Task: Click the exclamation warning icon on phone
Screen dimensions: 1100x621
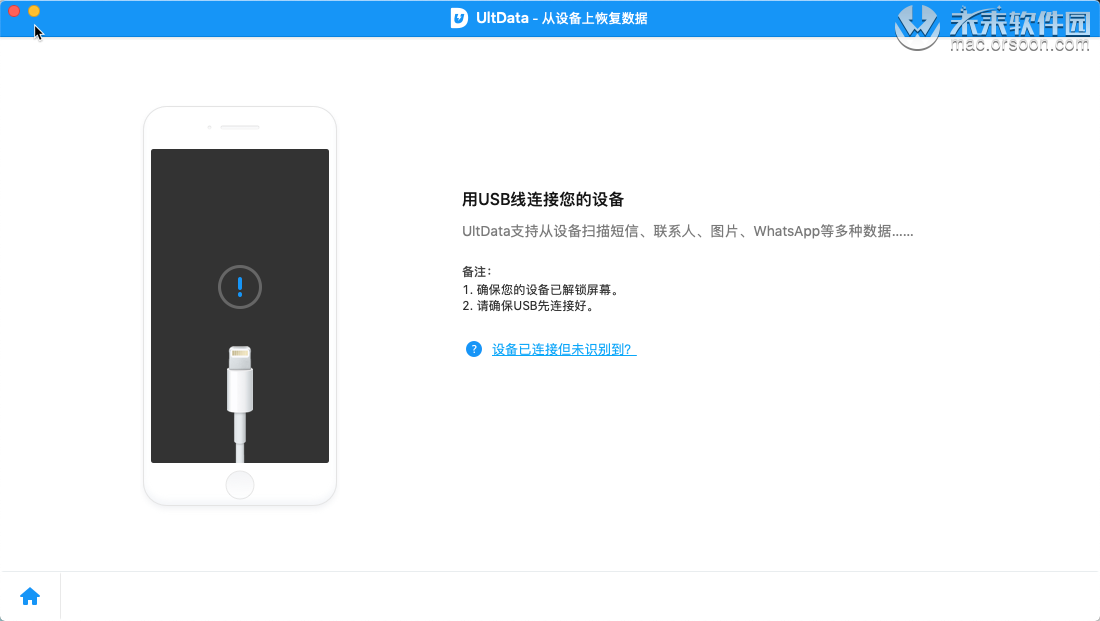Action: click(x=240, y=287)
